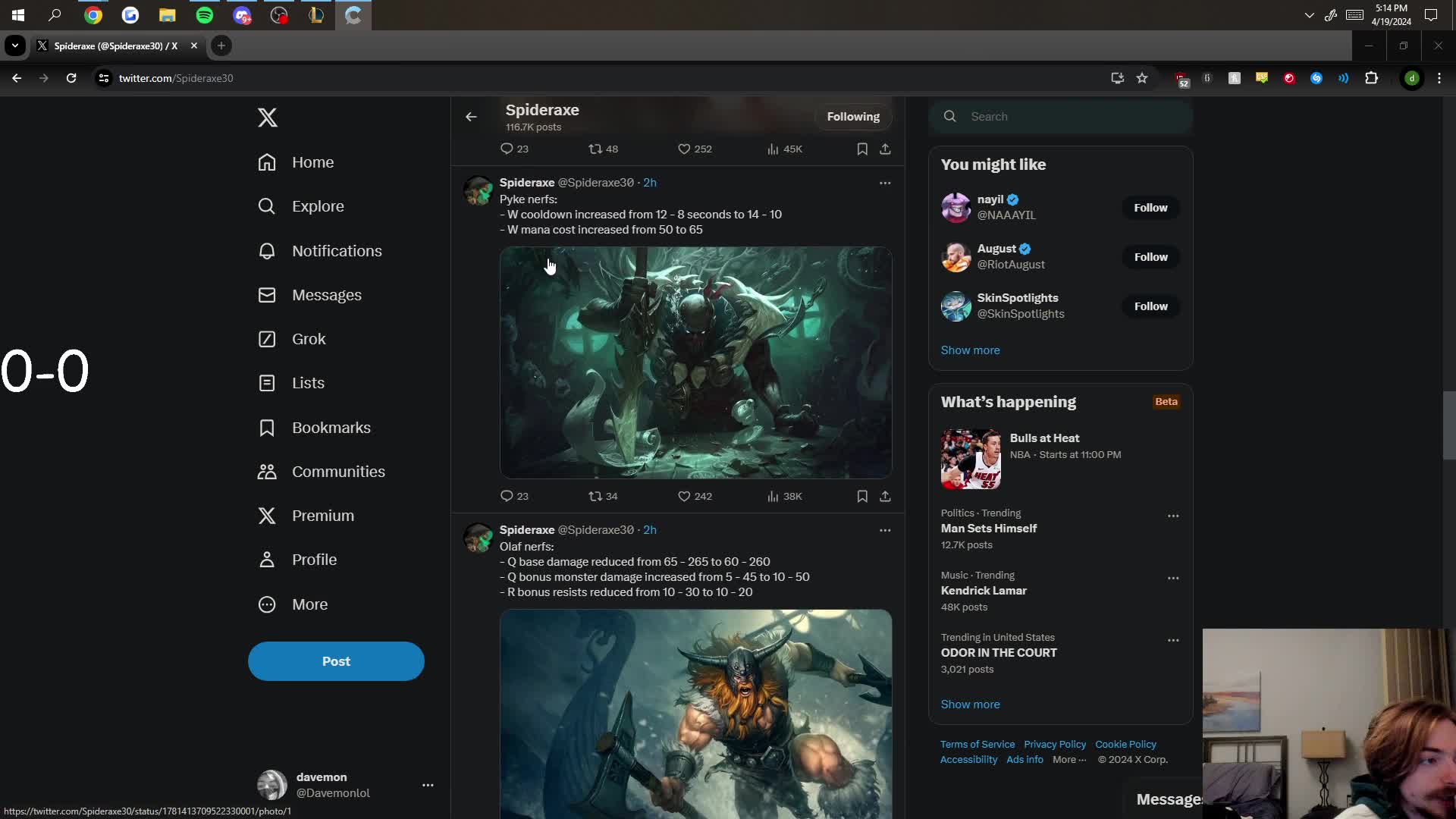Open Spotify from the taskbar

(205, 15)
